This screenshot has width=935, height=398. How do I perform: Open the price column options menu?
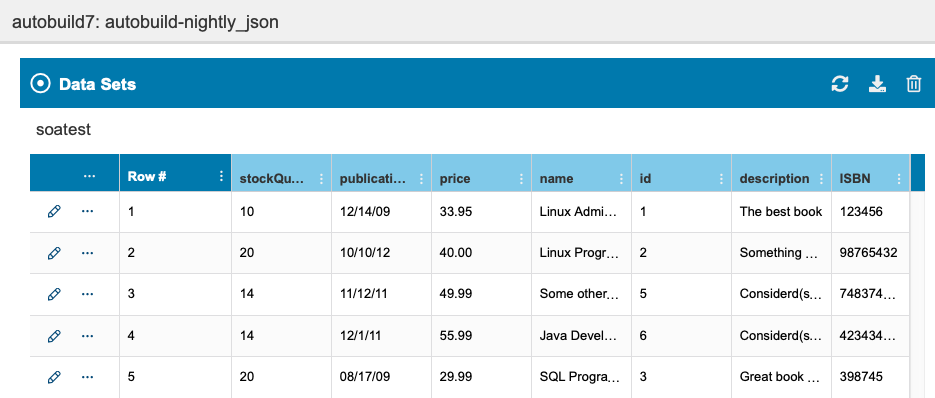521,178
